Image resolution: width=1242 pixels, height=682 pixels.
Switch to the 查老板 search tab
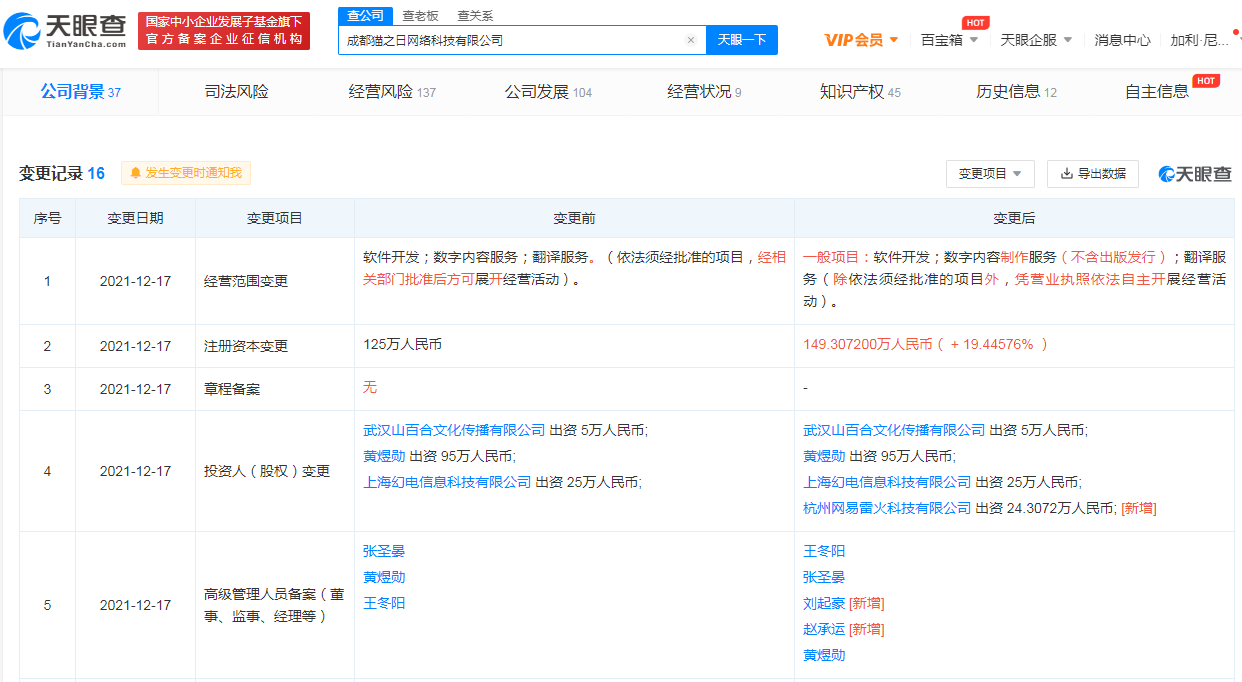(x=420, y=16)
